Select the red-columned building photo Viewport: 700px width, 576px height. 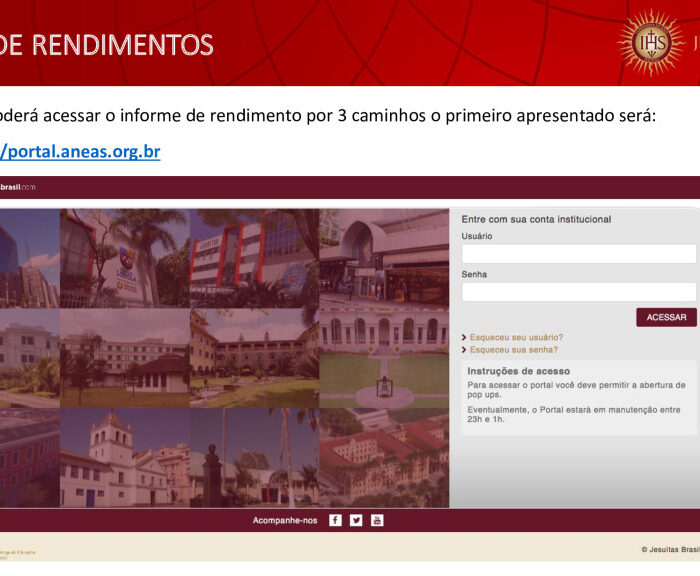(x=254, y=257)
